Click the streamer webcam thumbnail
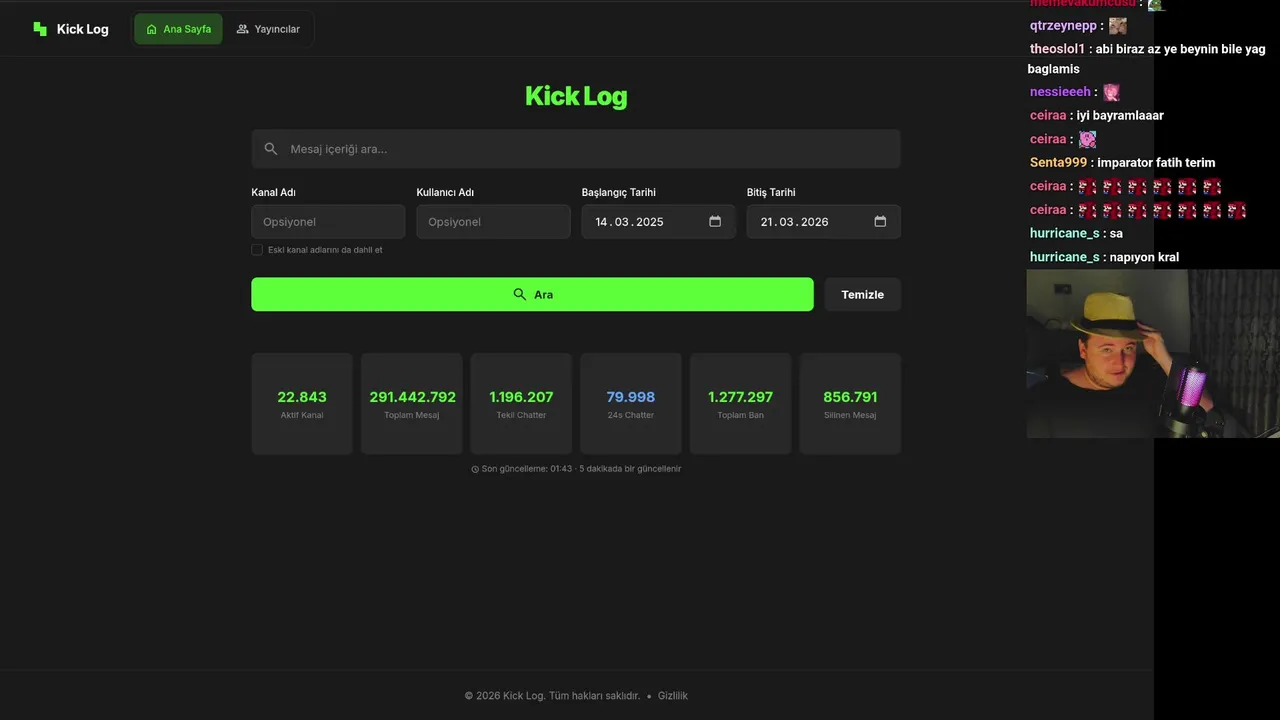Viewport: 1280px width, 720px height. pyautogui.click(x=1152, y=354)
